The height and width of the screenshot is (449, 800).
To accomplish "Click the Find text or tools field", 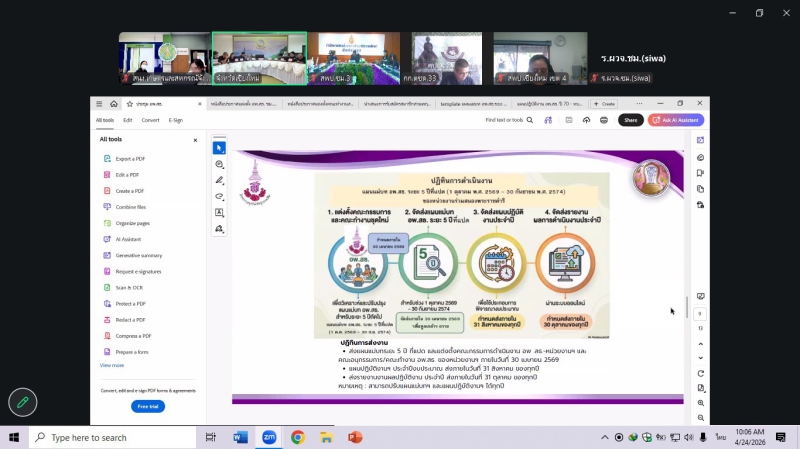I will point(507,120).
